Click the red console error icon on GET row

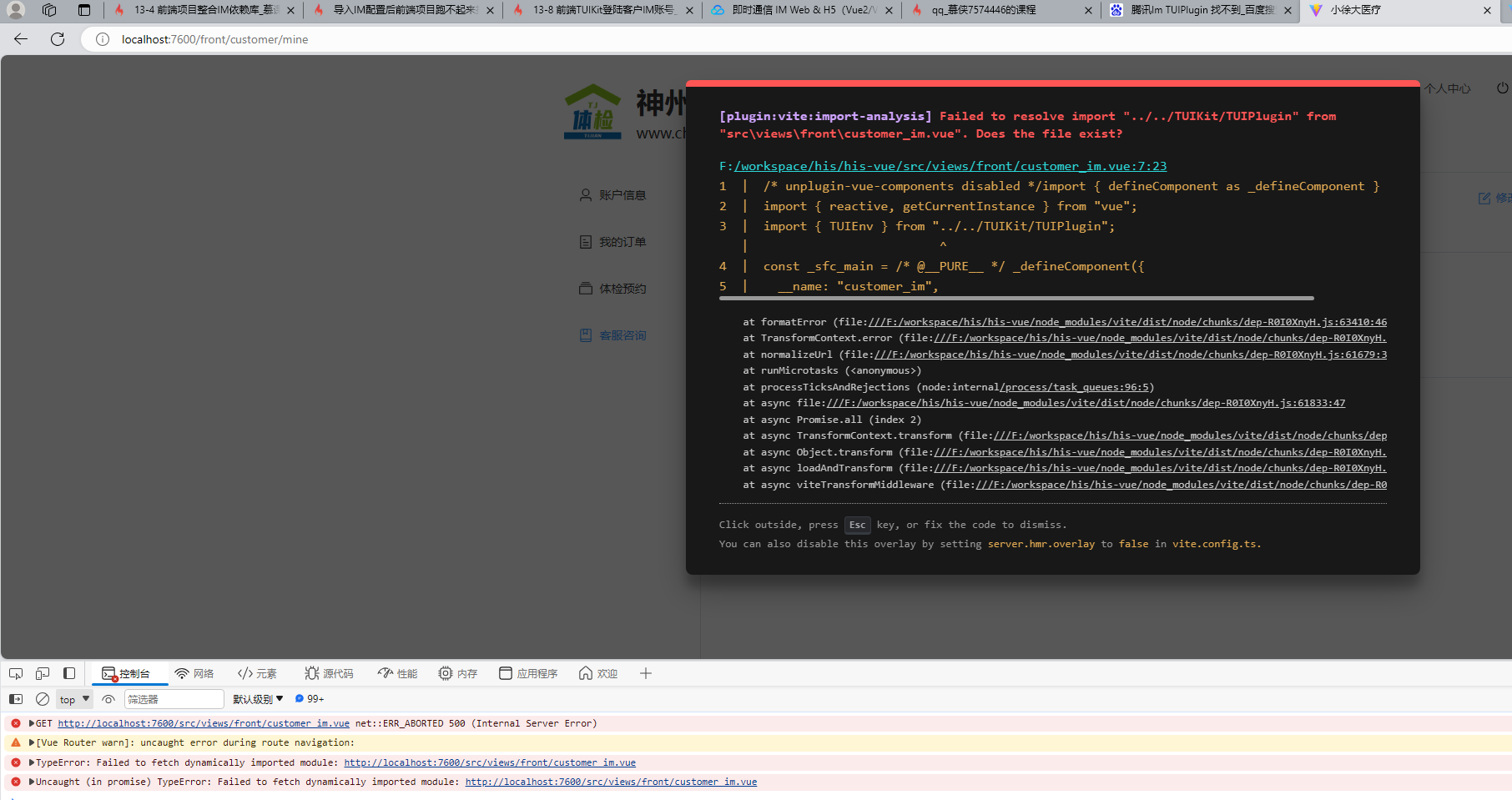pyautogui.click(x=16, y=723)
